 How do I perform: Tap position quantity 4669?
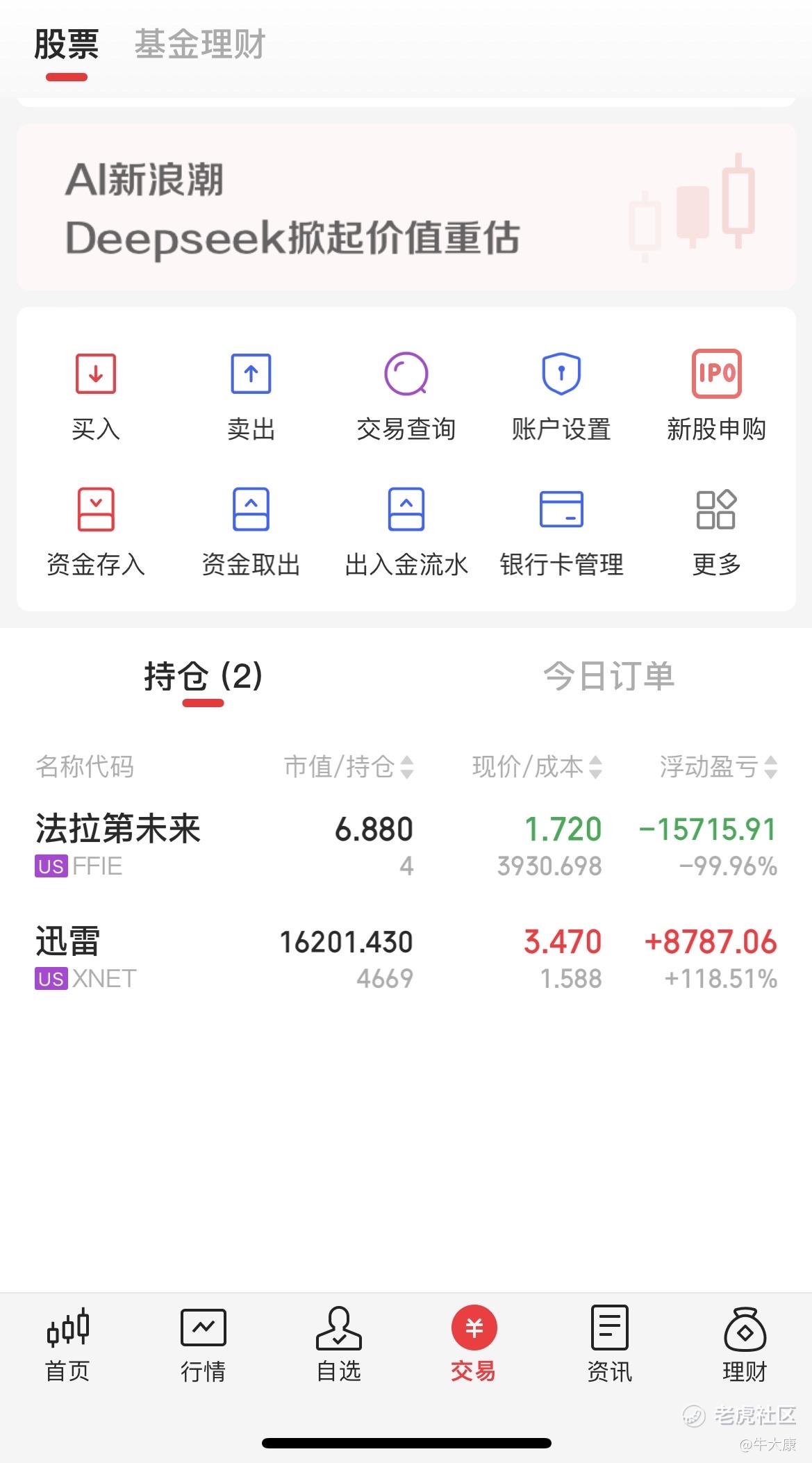385,979
